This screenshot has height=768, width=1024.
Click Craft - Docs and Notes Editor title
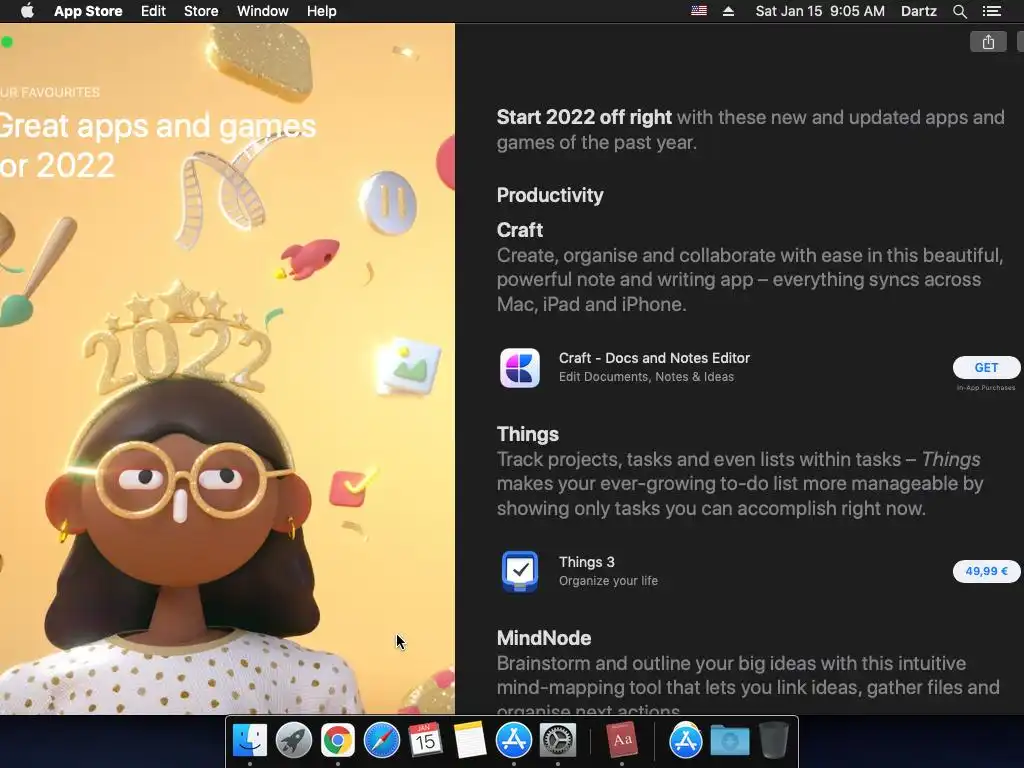coord(654,358)
